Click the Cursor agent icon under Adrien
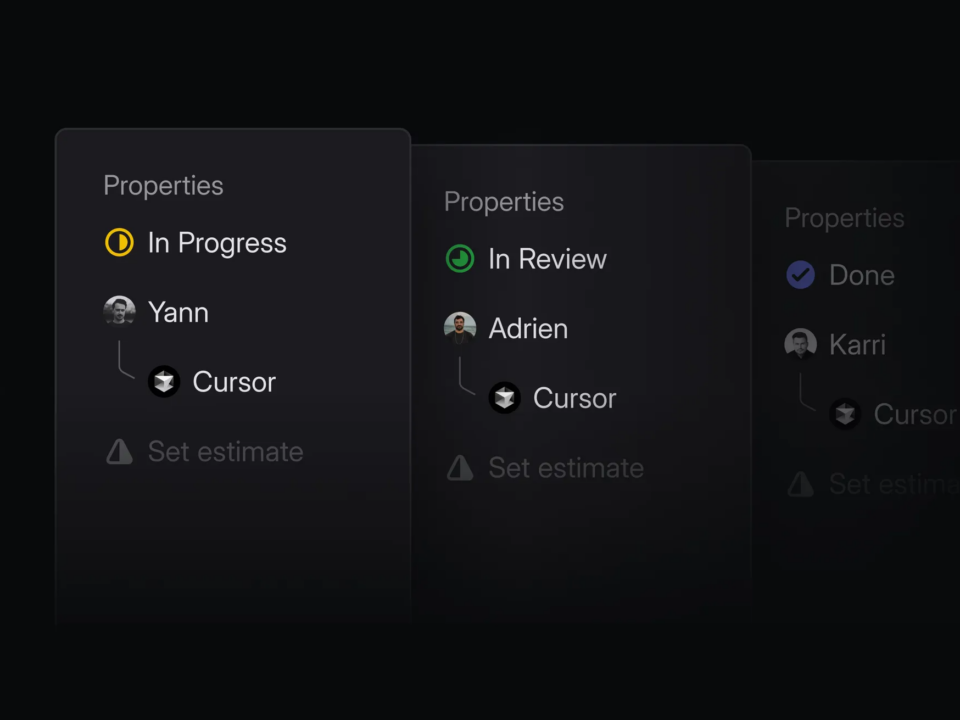This screenshot has height=720, width=960. point(504,398)
